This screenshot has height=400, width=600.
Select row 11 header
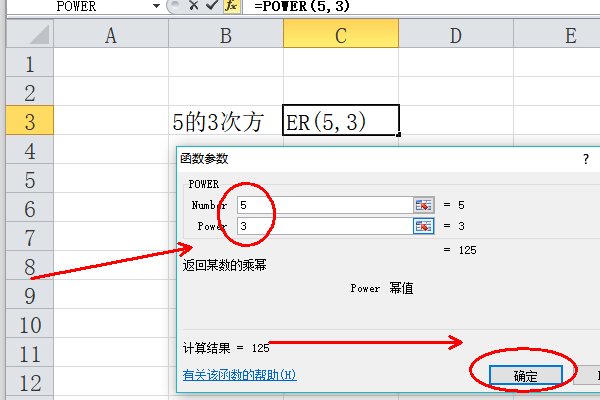pos(30,353)
